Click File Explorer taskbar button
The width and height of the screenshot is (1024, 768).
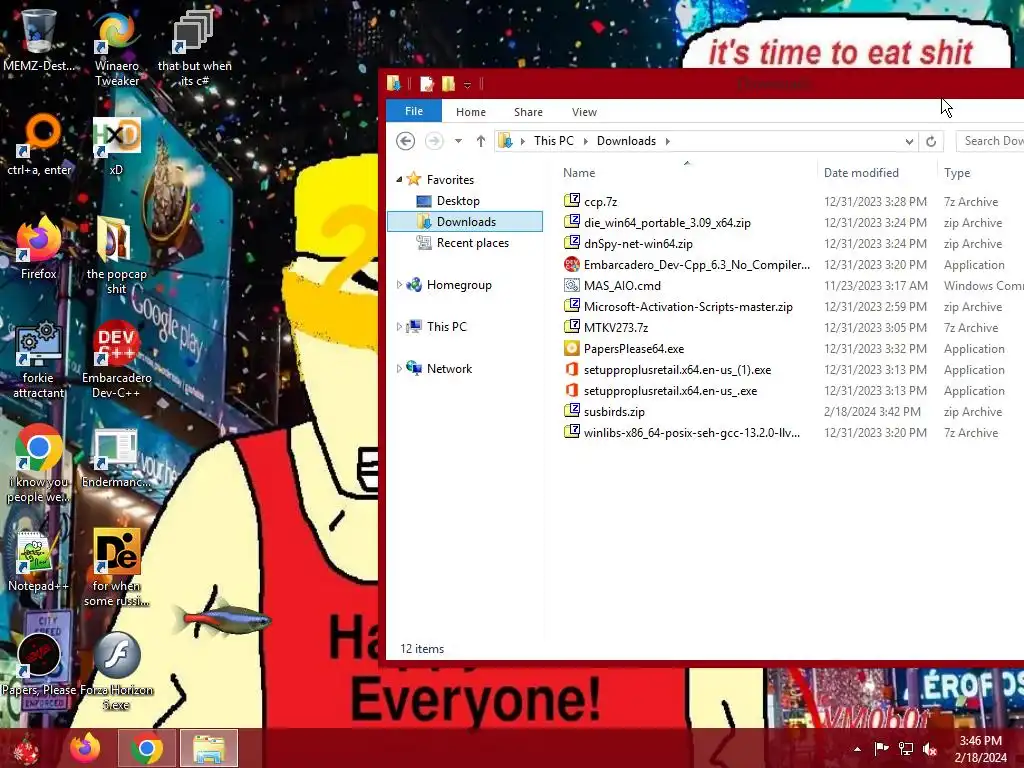pyautogui.click(x=209, y=748)
